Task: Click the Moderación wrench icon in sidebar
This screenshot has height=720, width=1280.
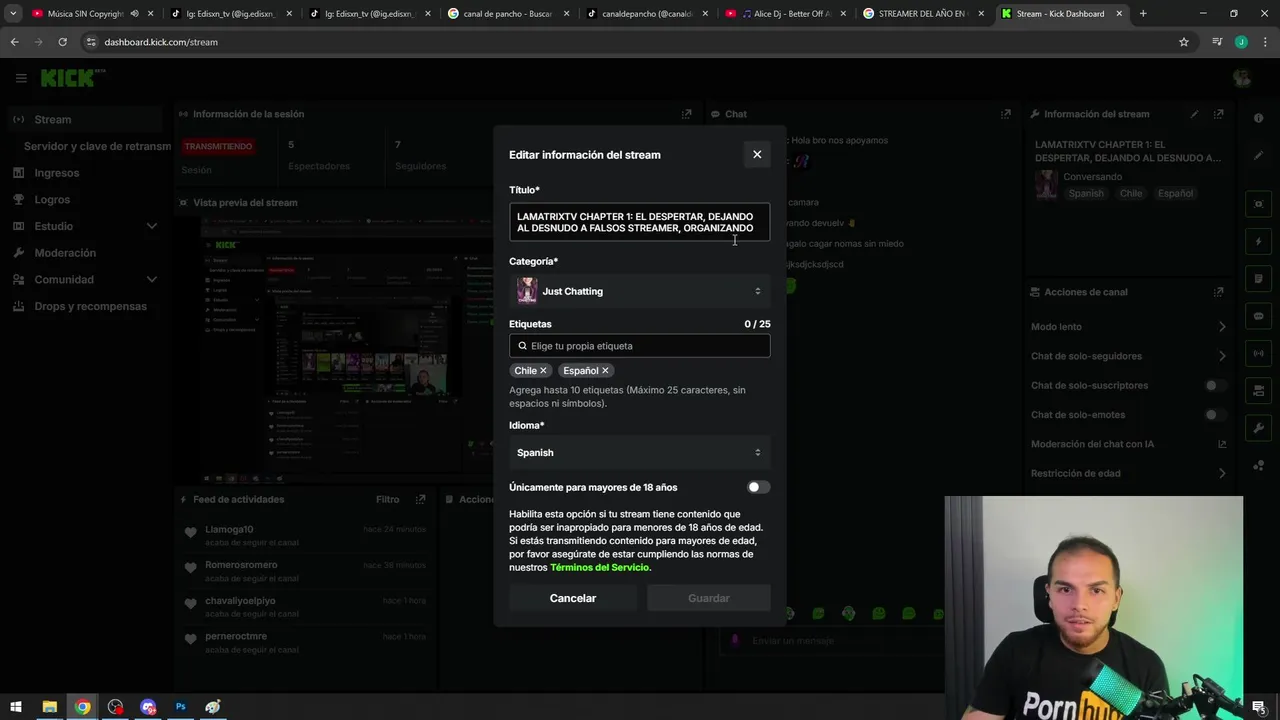Action: (19, 253)
